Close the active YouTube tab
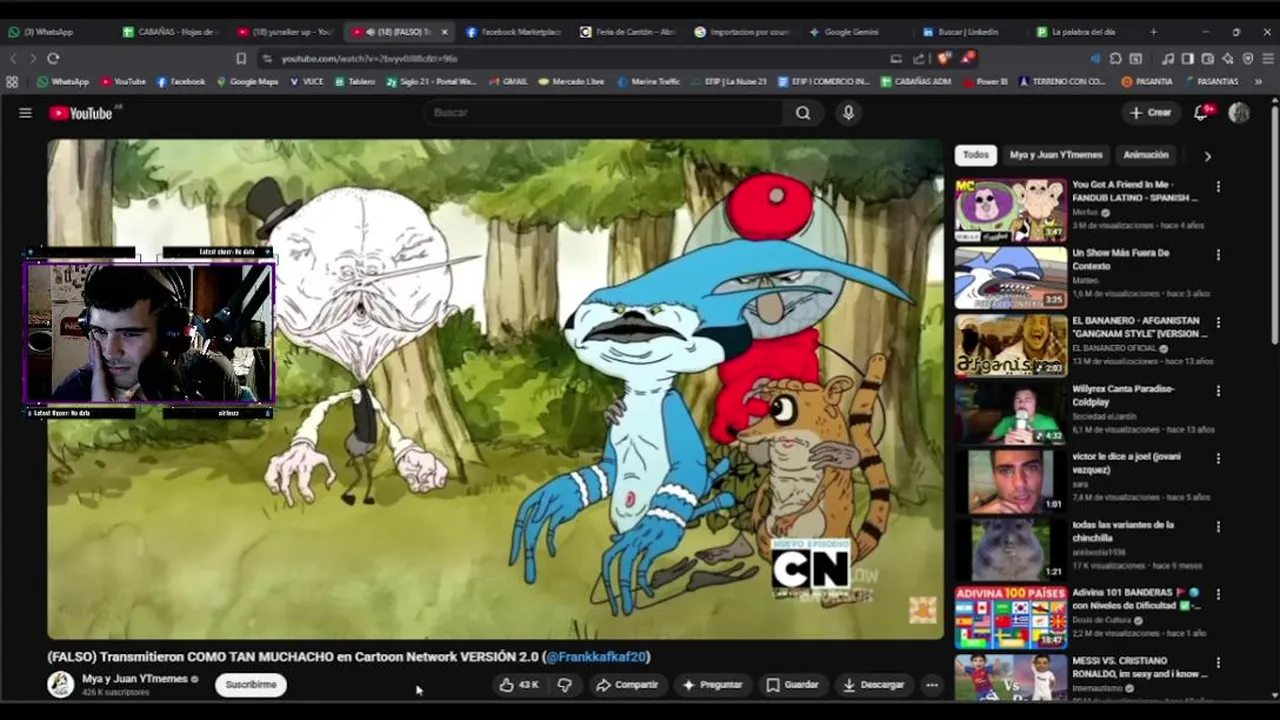 pyautogui.click(x=444, y=32)
